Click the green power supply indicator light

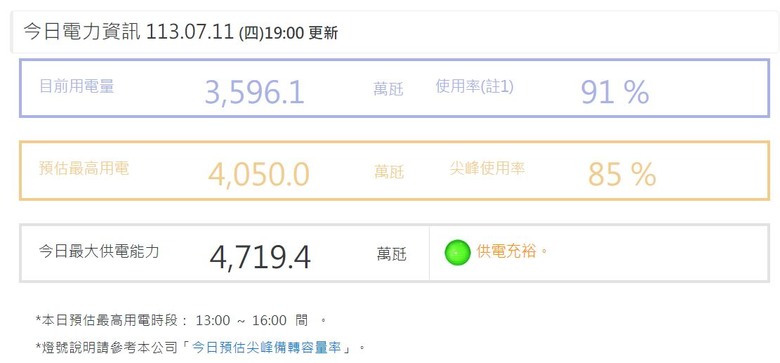click(457, 252)
